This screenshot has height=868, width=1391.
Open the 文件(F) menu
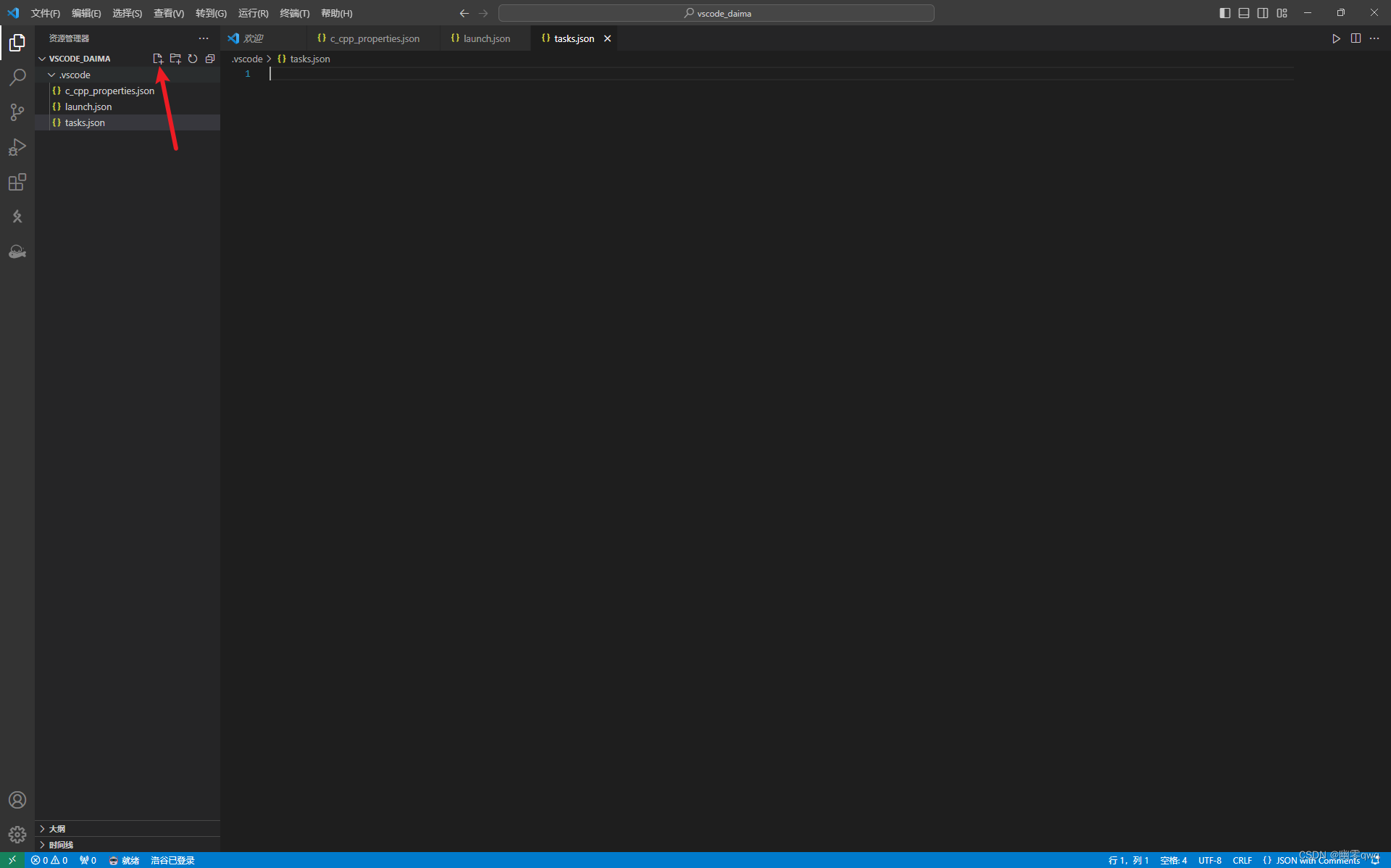click(x=46, y=13)
